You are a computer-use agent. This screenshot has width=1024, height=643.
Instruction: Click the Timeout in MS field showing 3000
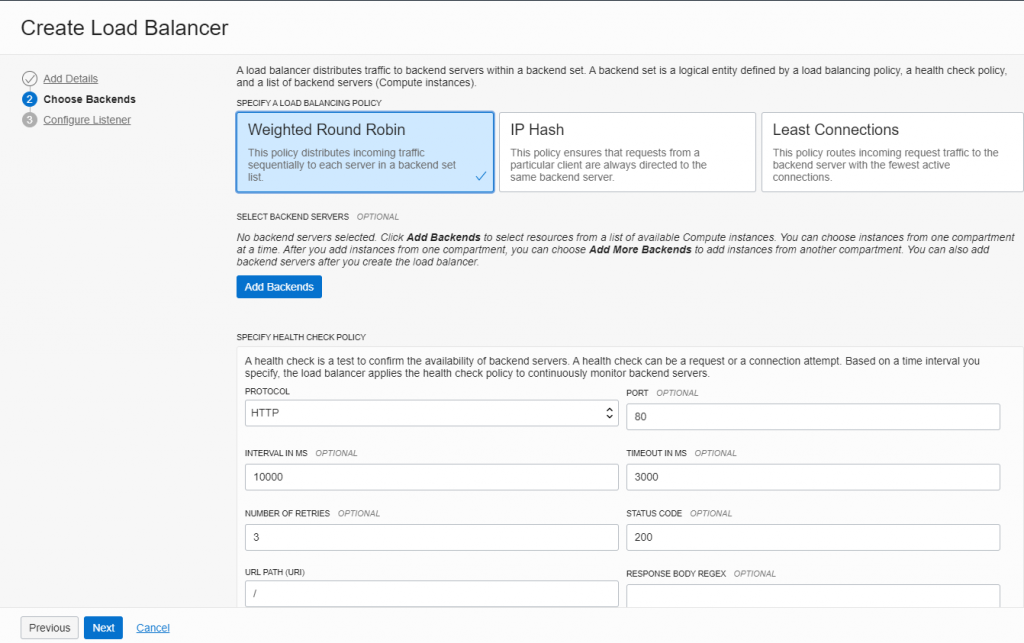[813, 477]
